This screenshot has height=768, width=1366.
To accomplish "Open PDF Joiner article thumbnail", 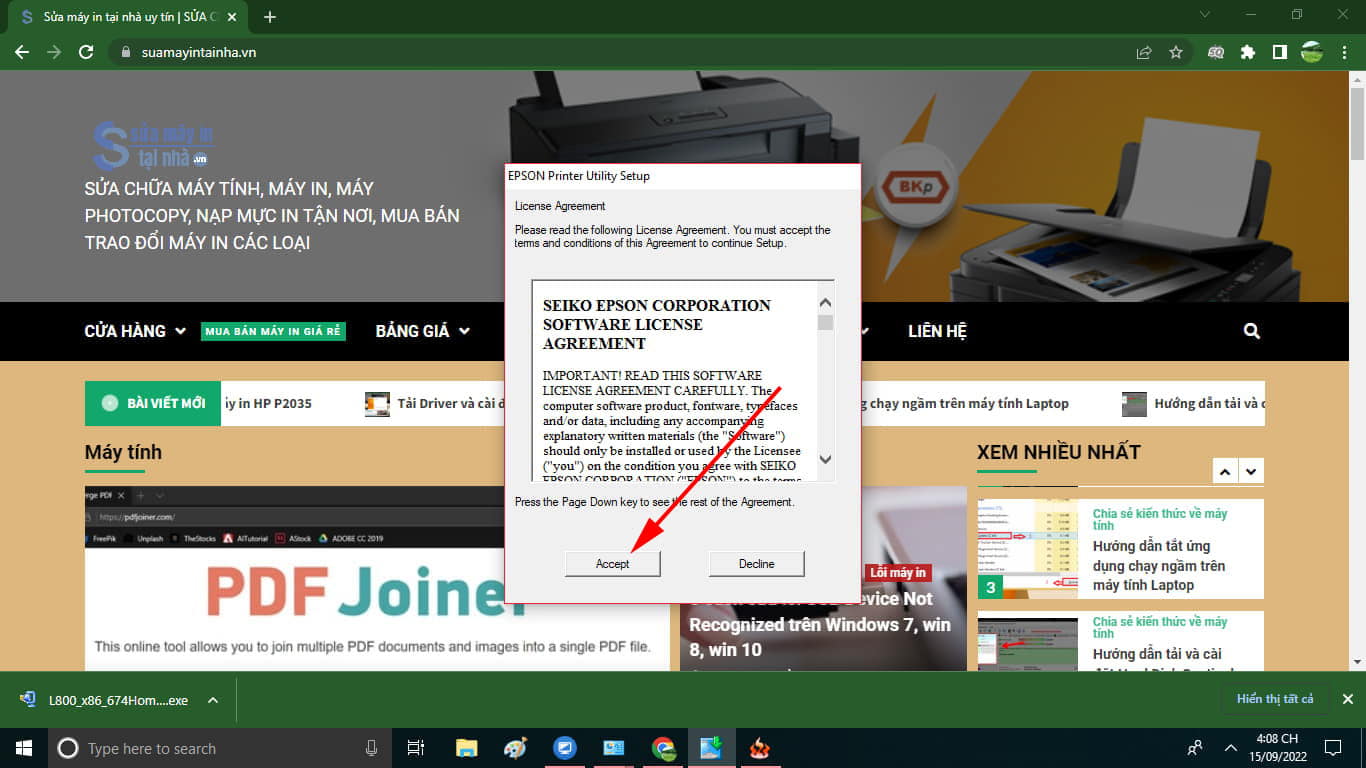I will click(377, 578).
